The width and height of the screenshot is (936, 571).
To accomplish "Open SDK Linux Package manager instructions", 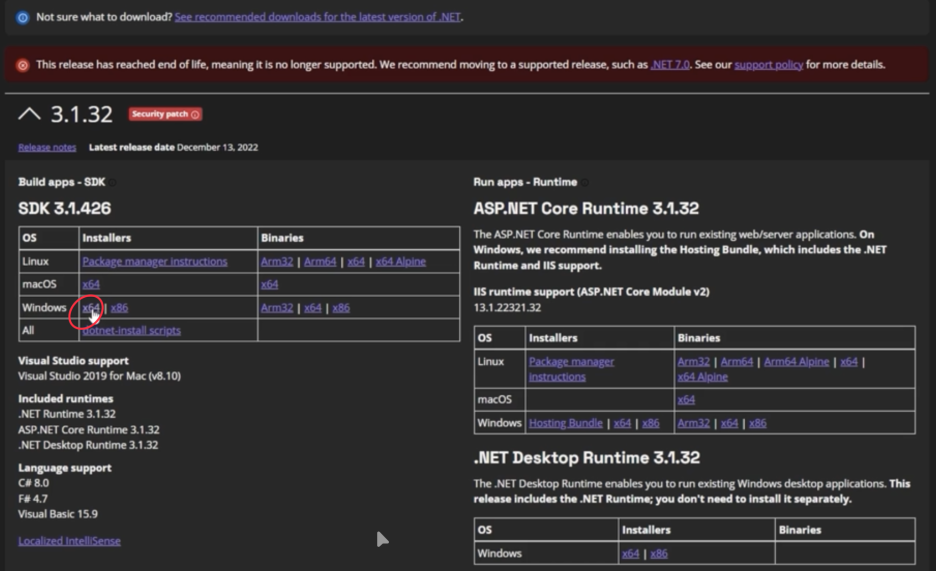I will (155, 261).
